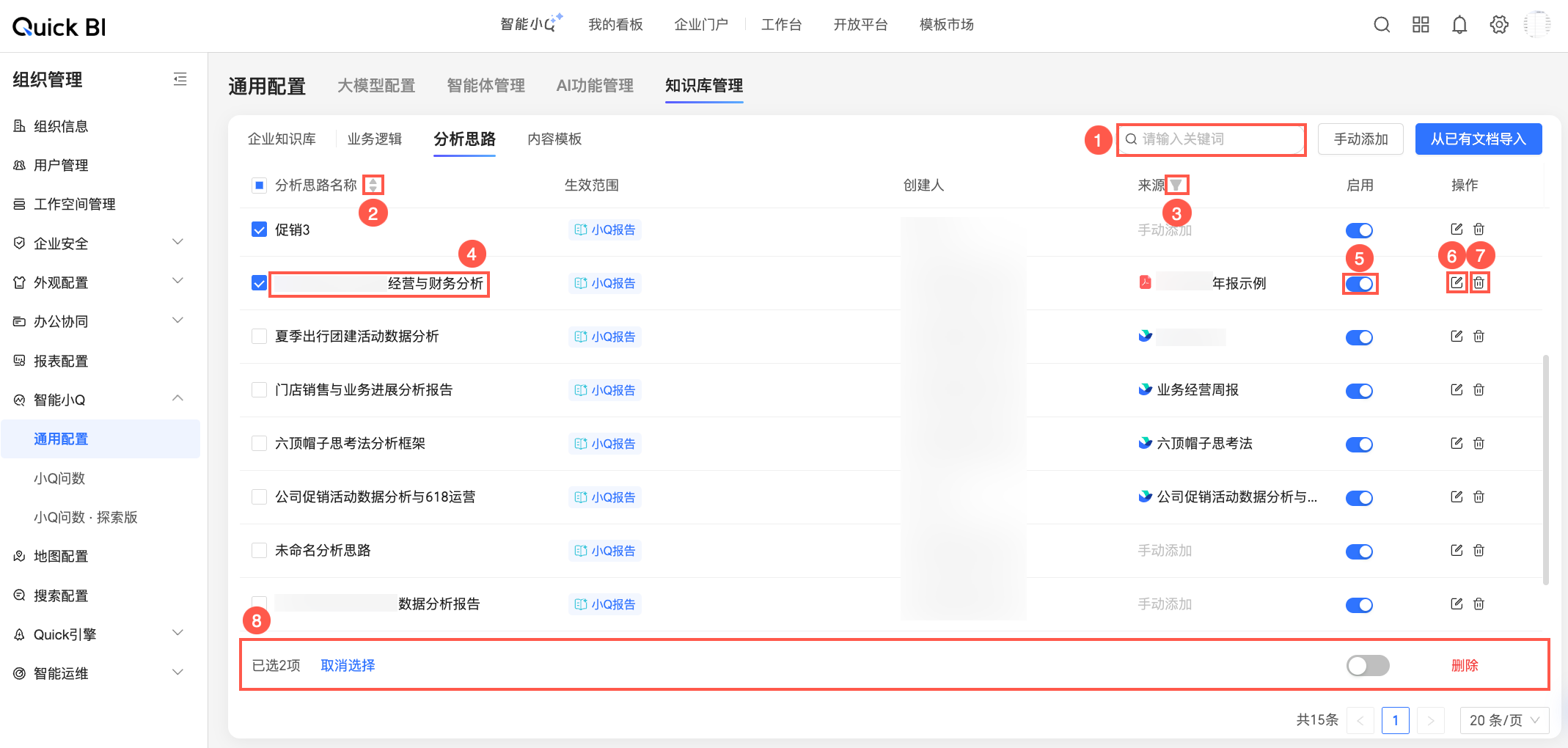Collapse the 智能小Q sidebar section
Viewport: 1568px width, 748px height.
coord(177,399)
